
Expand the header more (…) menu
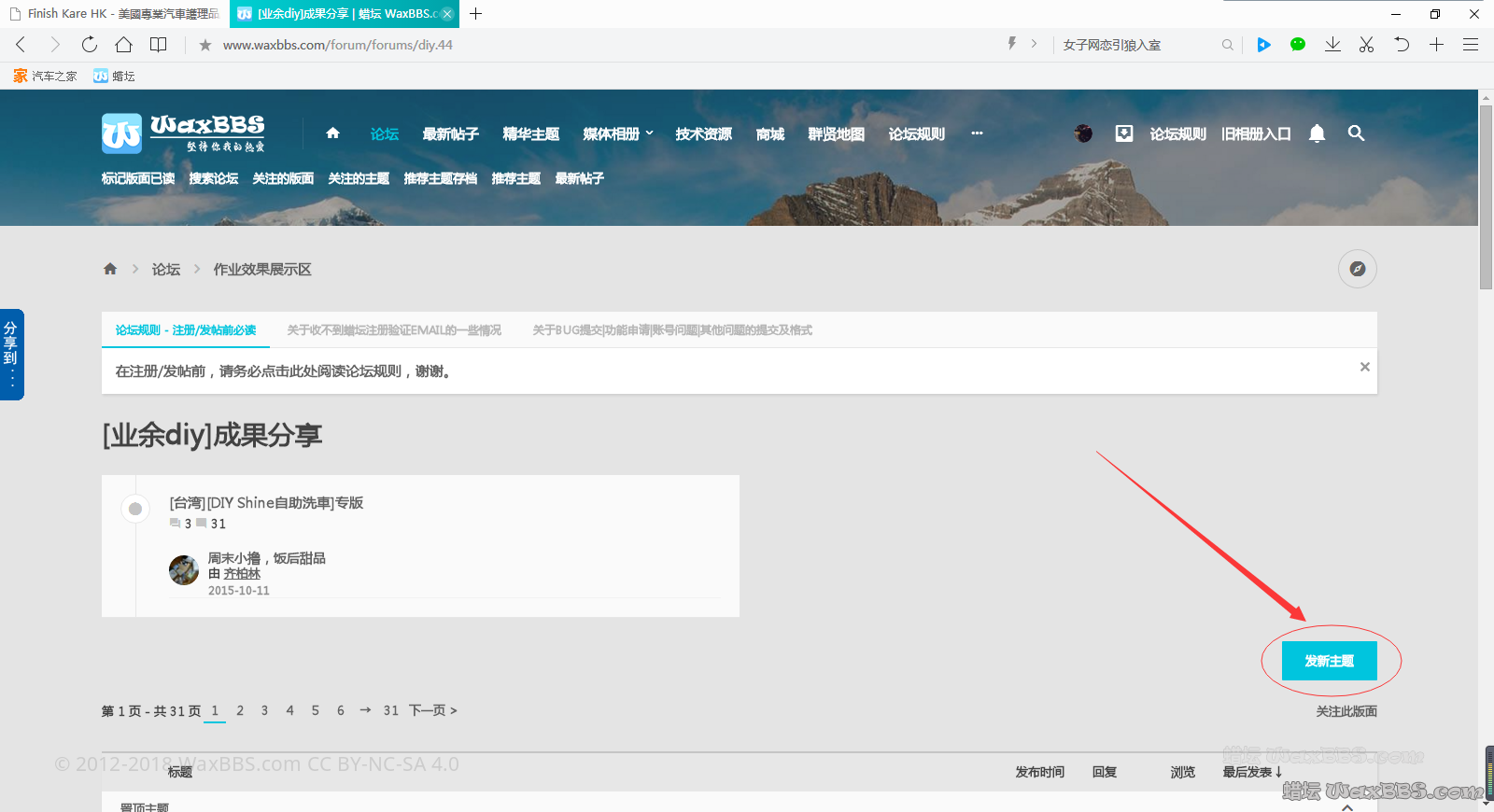click(977, 133)
